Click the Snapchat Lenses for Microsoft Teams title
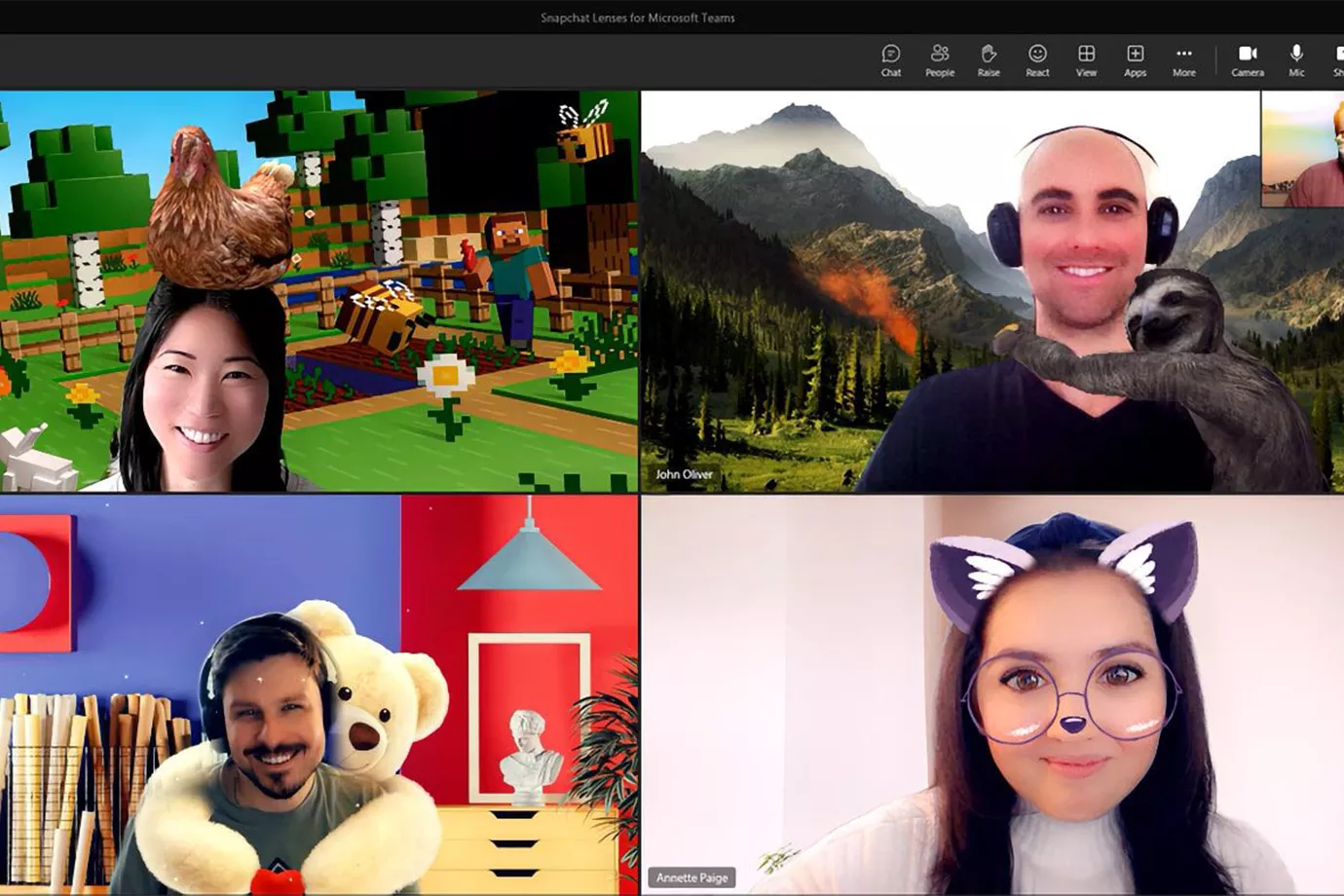The height and width of the screenshot is (896, 1344). coord(638,18)
